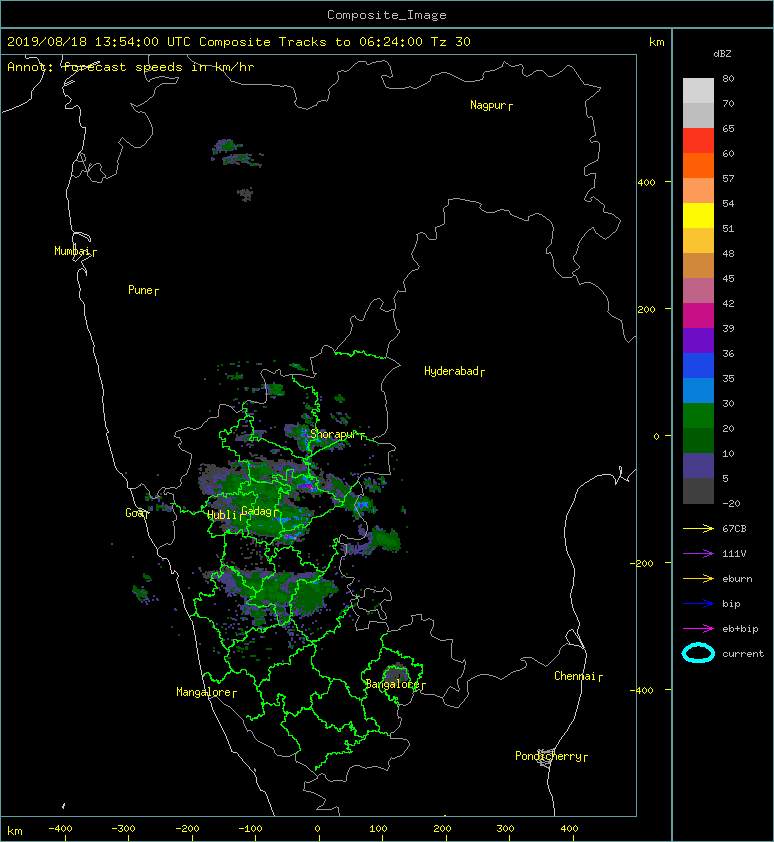Click the 67CB legend label
This screenshot has width=774, height=842.
734,528
